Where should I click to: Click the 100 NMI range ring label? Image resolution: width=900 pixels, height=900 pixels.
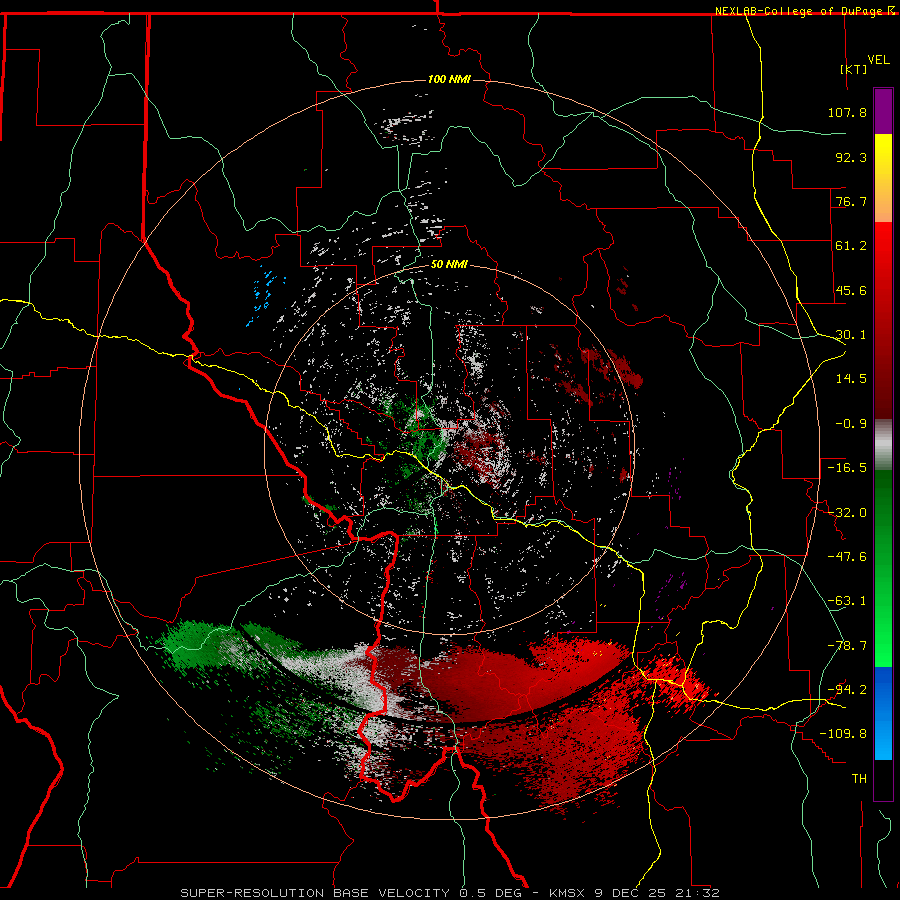click(x=449, y=79)
